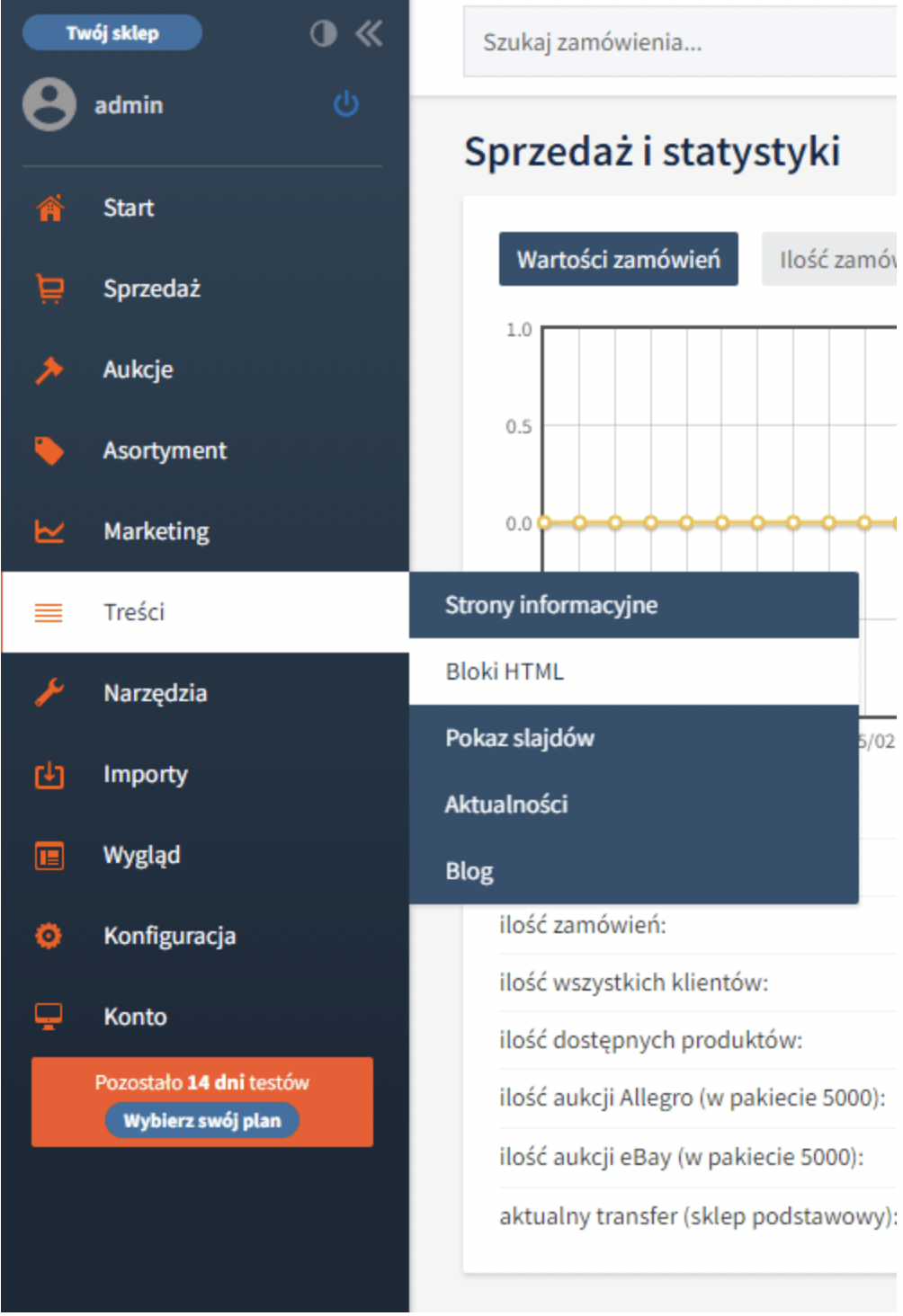
Task: Open Sprzedaż via the cart icon
Action: (x=49, y=289)
